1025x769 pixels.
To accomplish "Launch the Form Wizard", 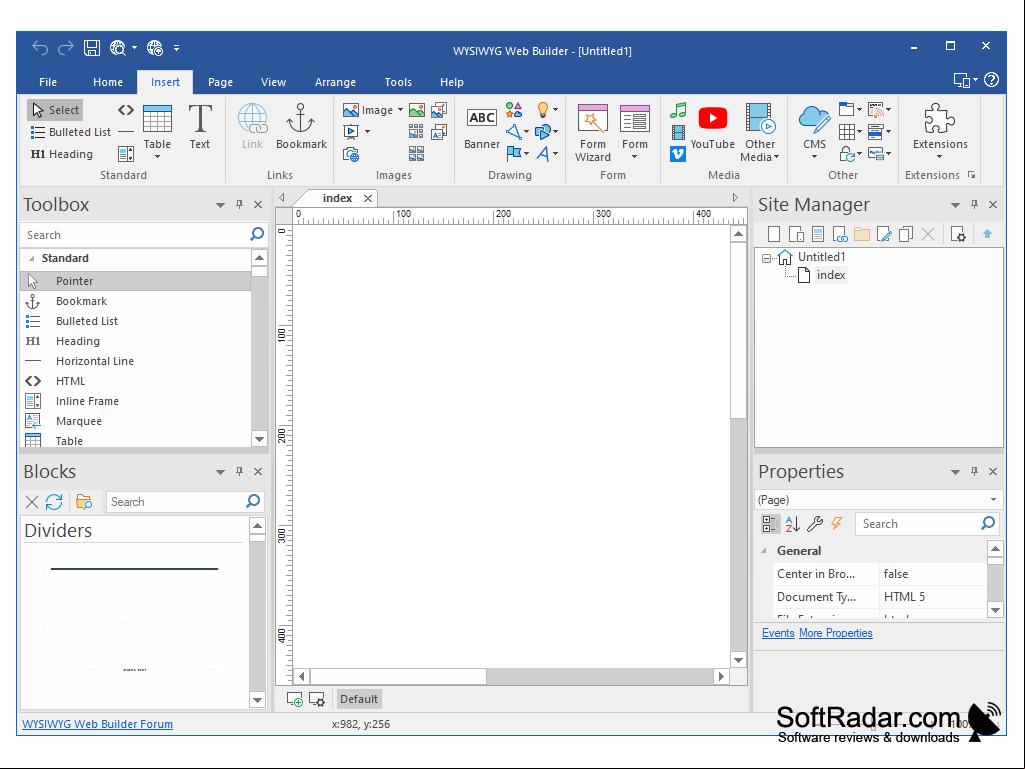I will click(593, 133).
